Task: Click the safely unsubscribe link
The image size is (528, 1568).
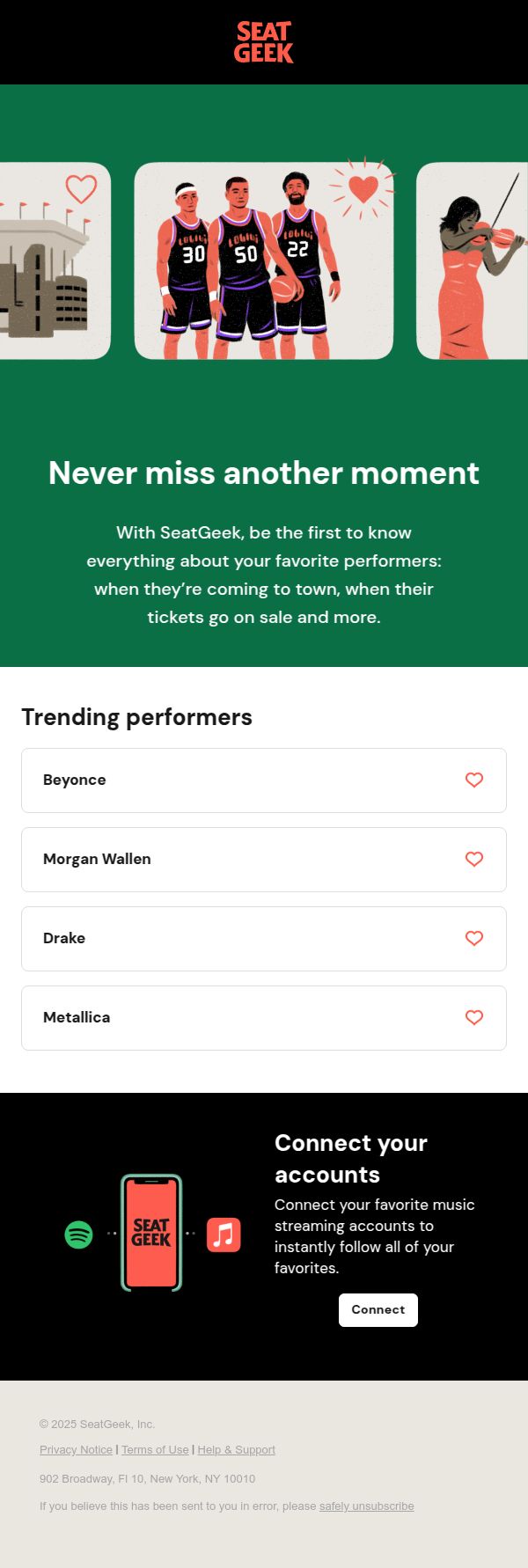Action: point(367,1506)
